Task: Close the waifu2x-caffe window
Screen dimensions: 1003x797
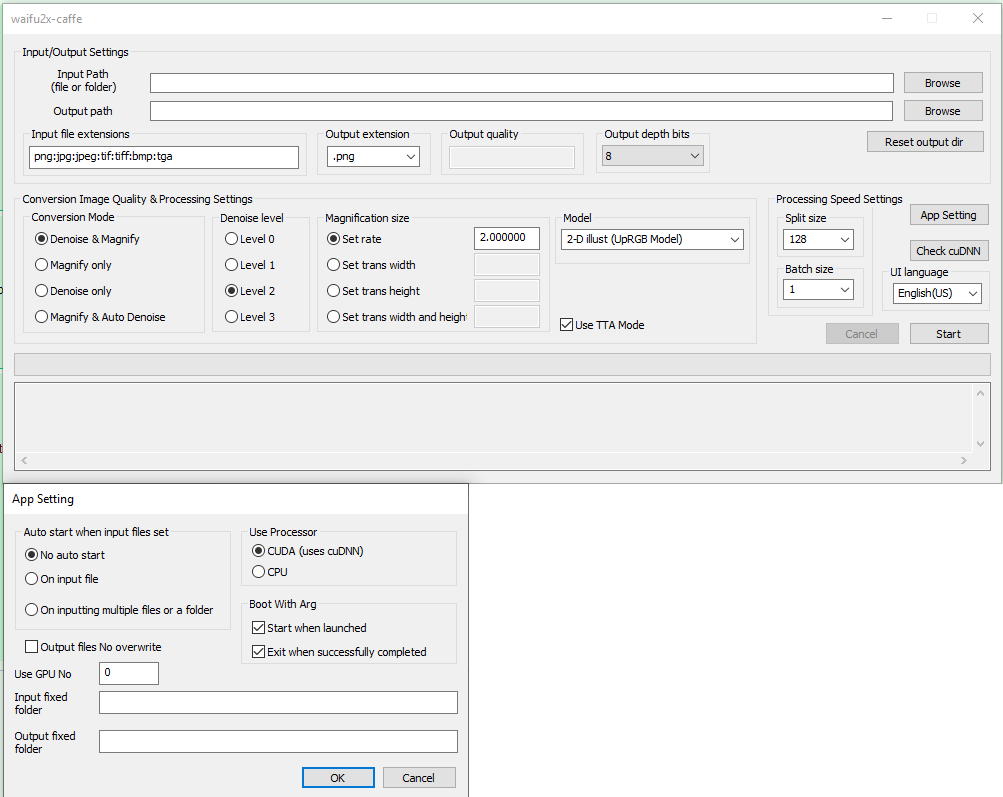Action: pyautogui.click(x=978, y=19)
